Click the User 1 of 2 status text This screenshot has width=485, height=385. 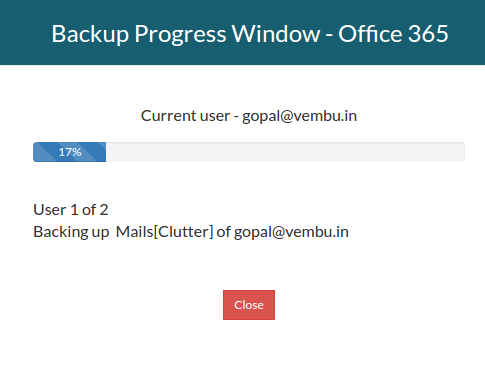71,210
